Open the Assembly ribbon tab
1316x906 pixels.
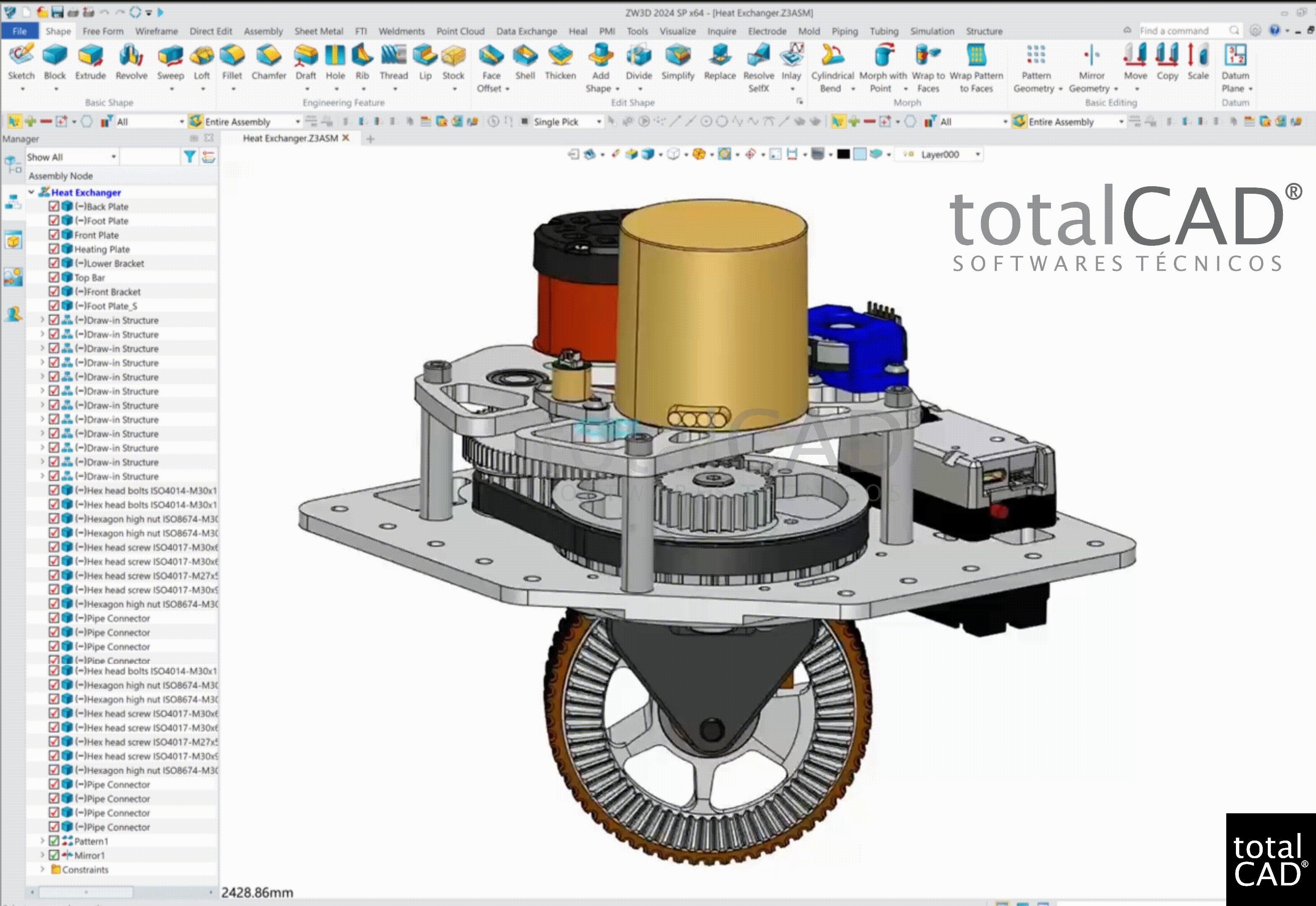(263, 31)
